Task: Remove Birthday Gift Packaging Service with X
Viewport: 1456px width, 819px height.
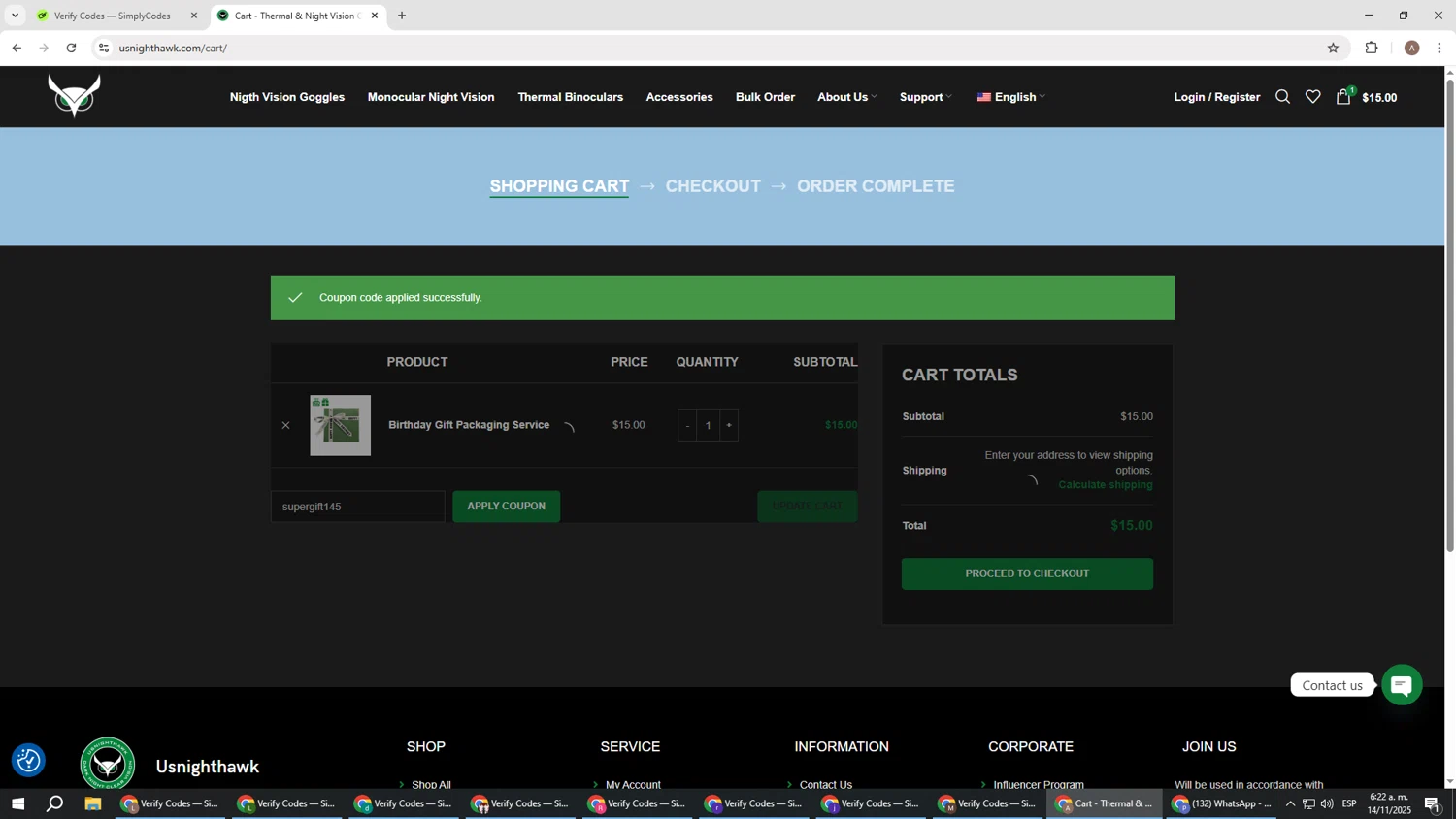Action: (x=285, y=425)
